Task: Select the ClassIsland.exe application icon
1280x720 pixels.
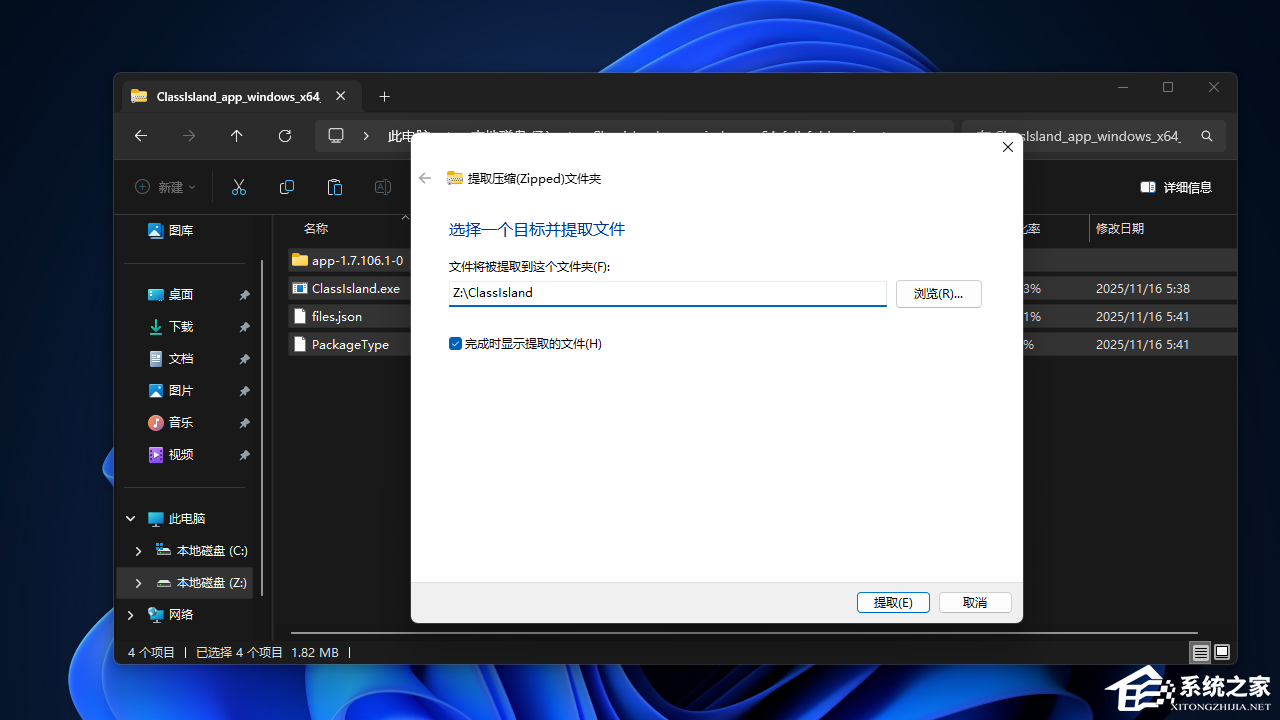Action: tap(300, 288)
